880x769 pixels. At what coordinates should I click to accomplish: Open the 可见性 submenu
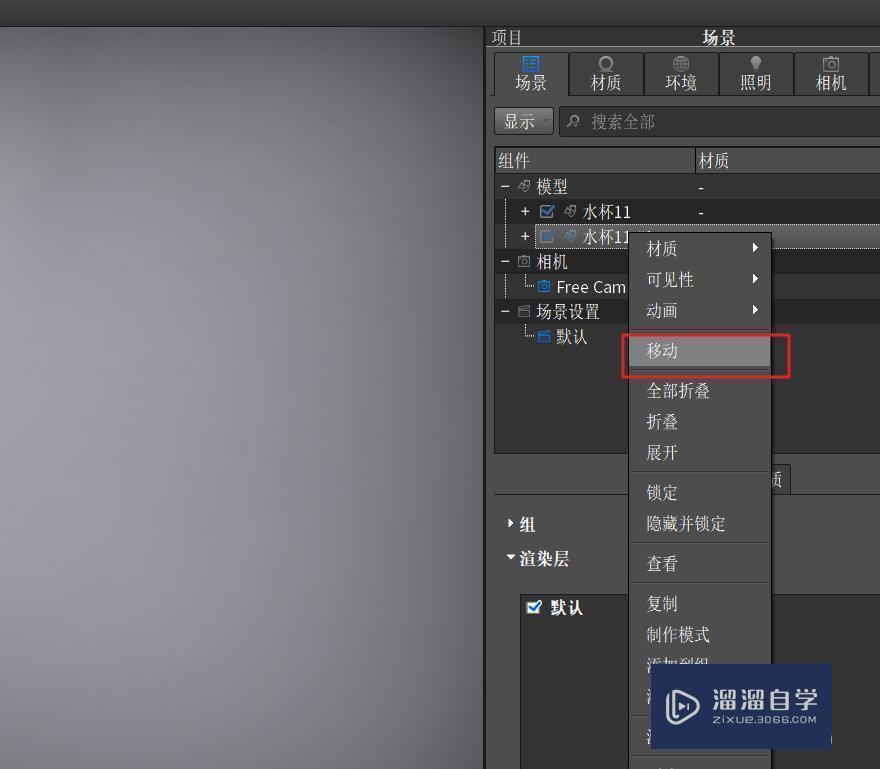672,279
